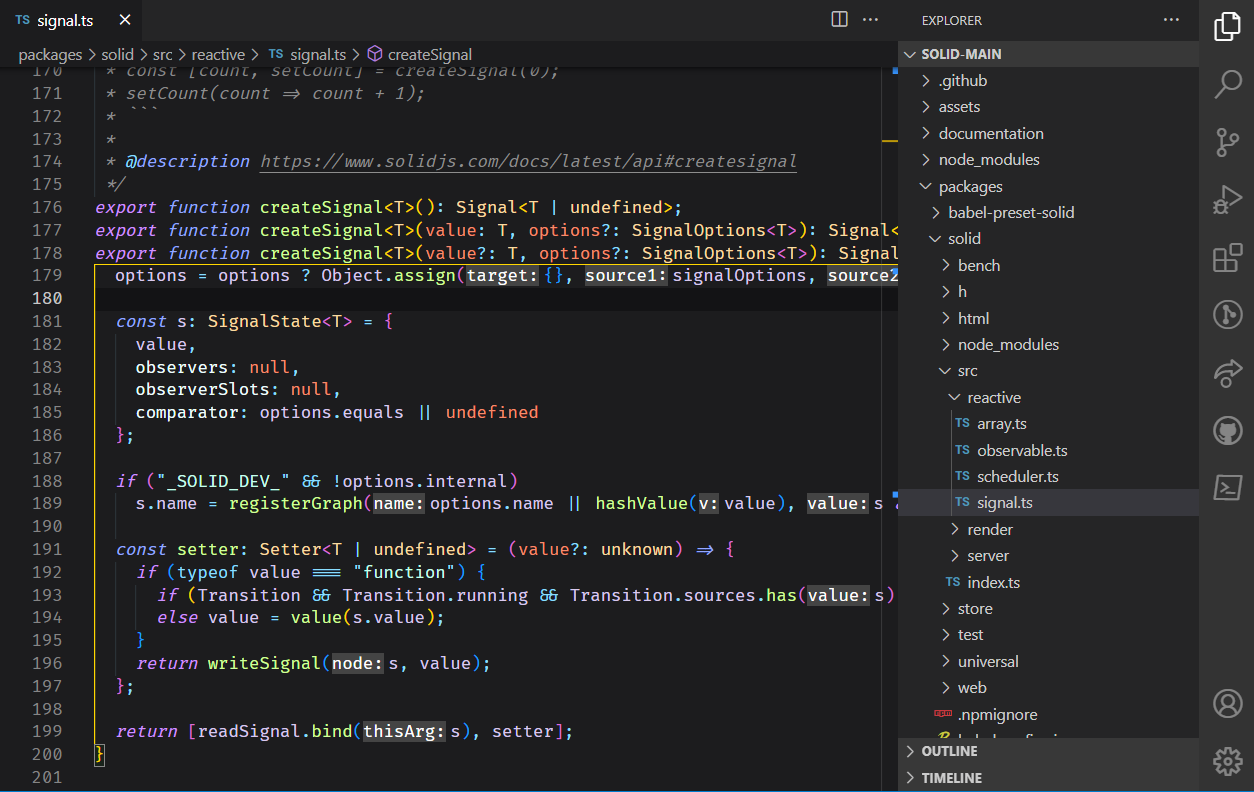Expand the h folder
The width and height of the screenshot is (1254, 792).
[x=1048, y=291]
